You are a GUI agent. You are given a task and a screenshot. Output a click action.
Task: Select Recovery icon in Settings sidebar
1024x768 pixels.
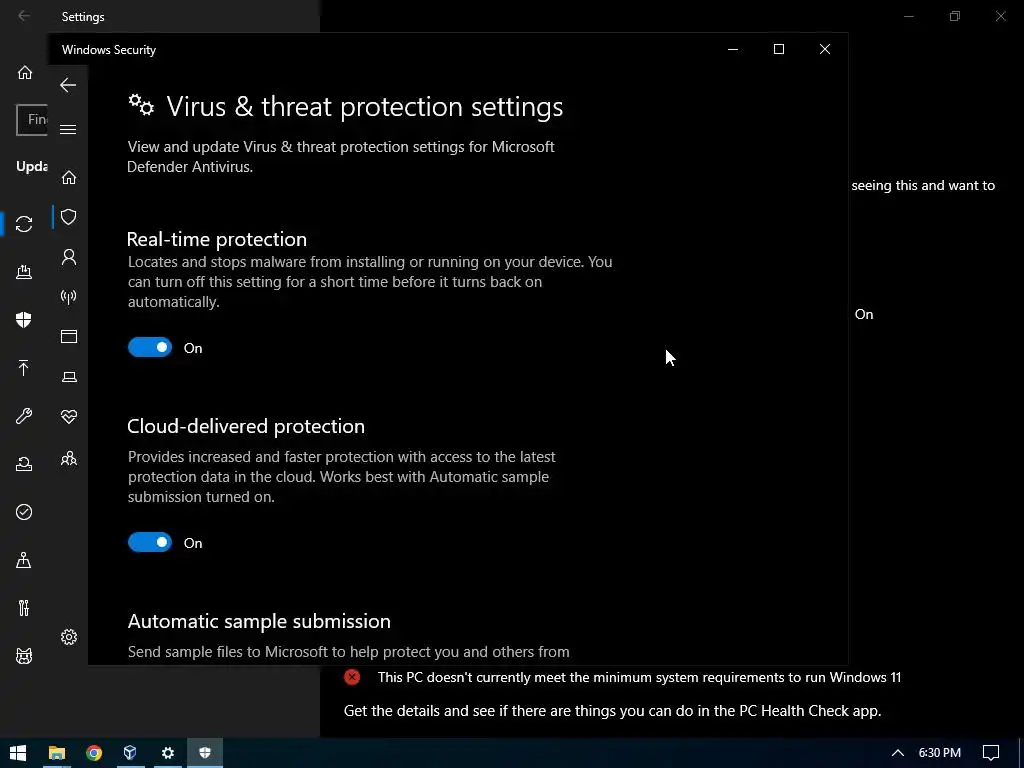24,464
